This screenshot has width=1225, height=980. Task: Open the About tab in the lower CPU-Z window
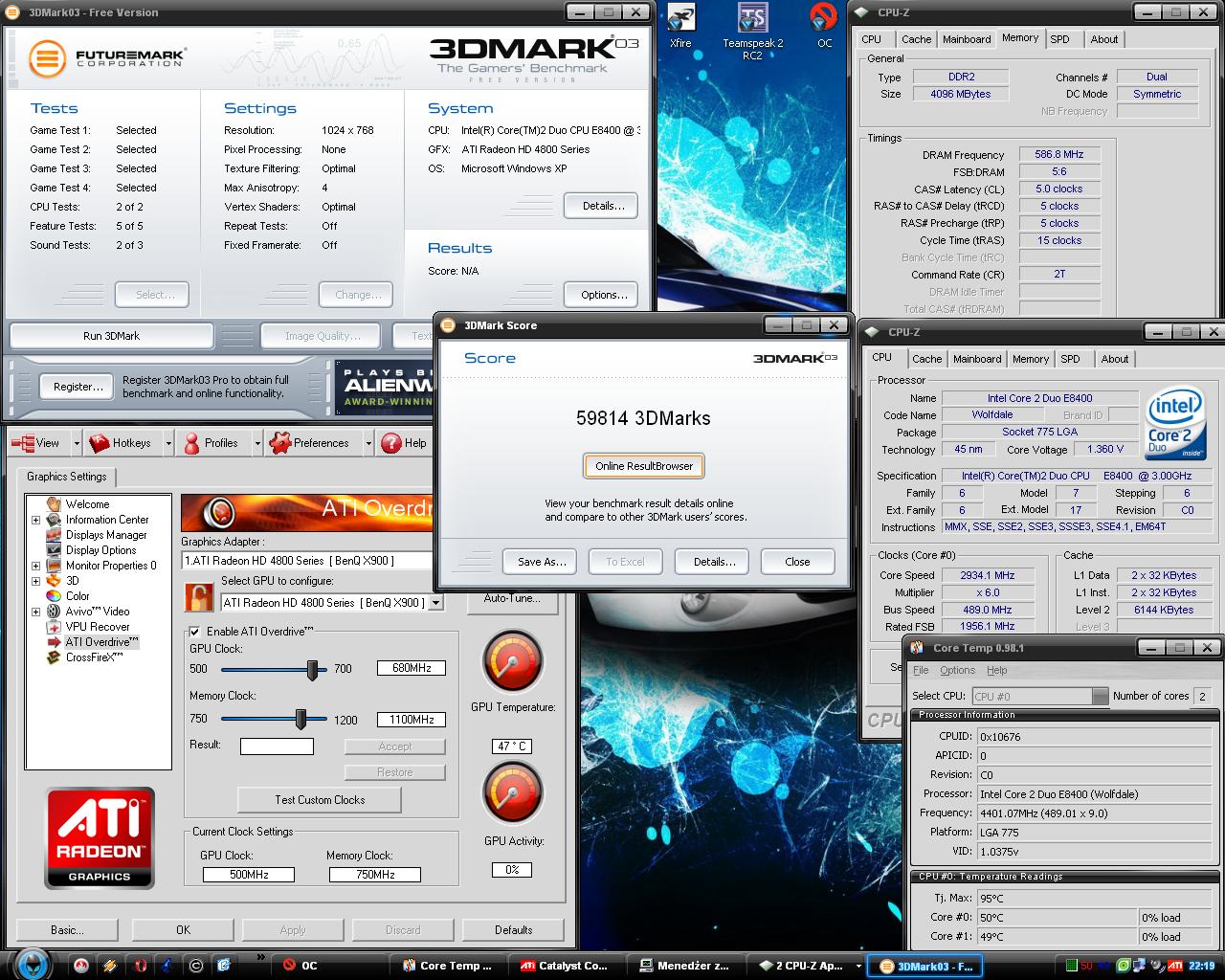(1114, 359)
